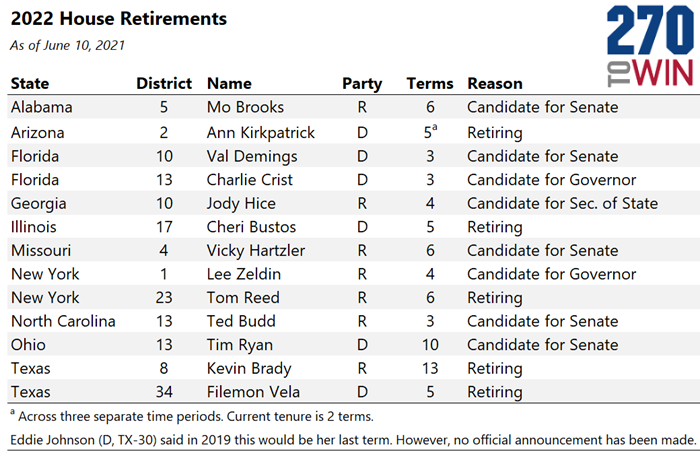The image size is (700, 453).
Task: Select the North Carolina state cell
Action: tap(63, 321)
